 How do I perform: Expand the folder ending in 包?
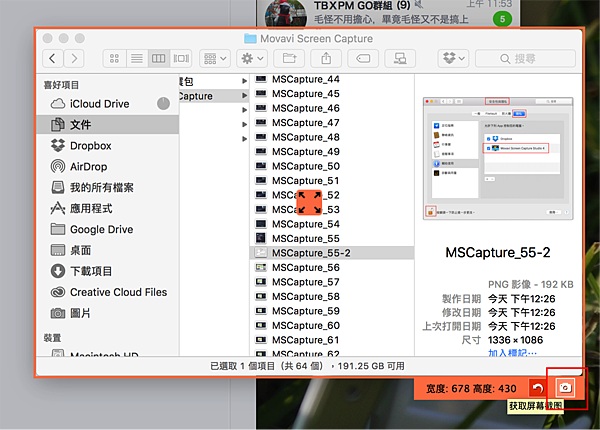(244, 81)
